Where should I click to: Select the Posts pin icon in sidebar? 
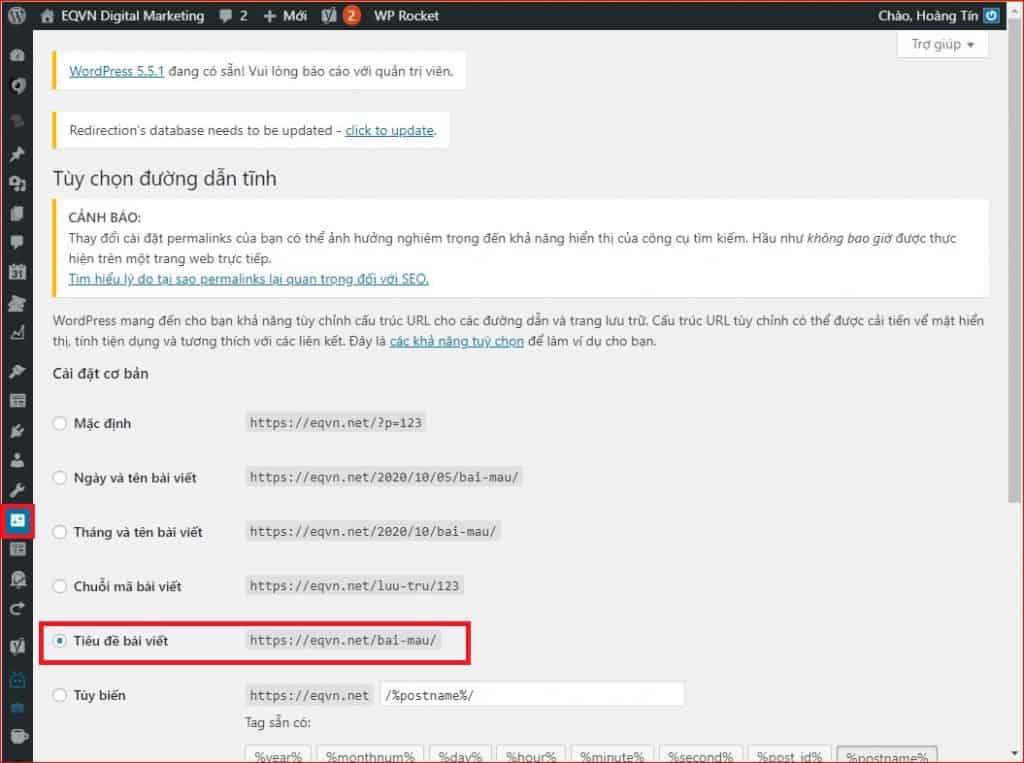point(16,154)
